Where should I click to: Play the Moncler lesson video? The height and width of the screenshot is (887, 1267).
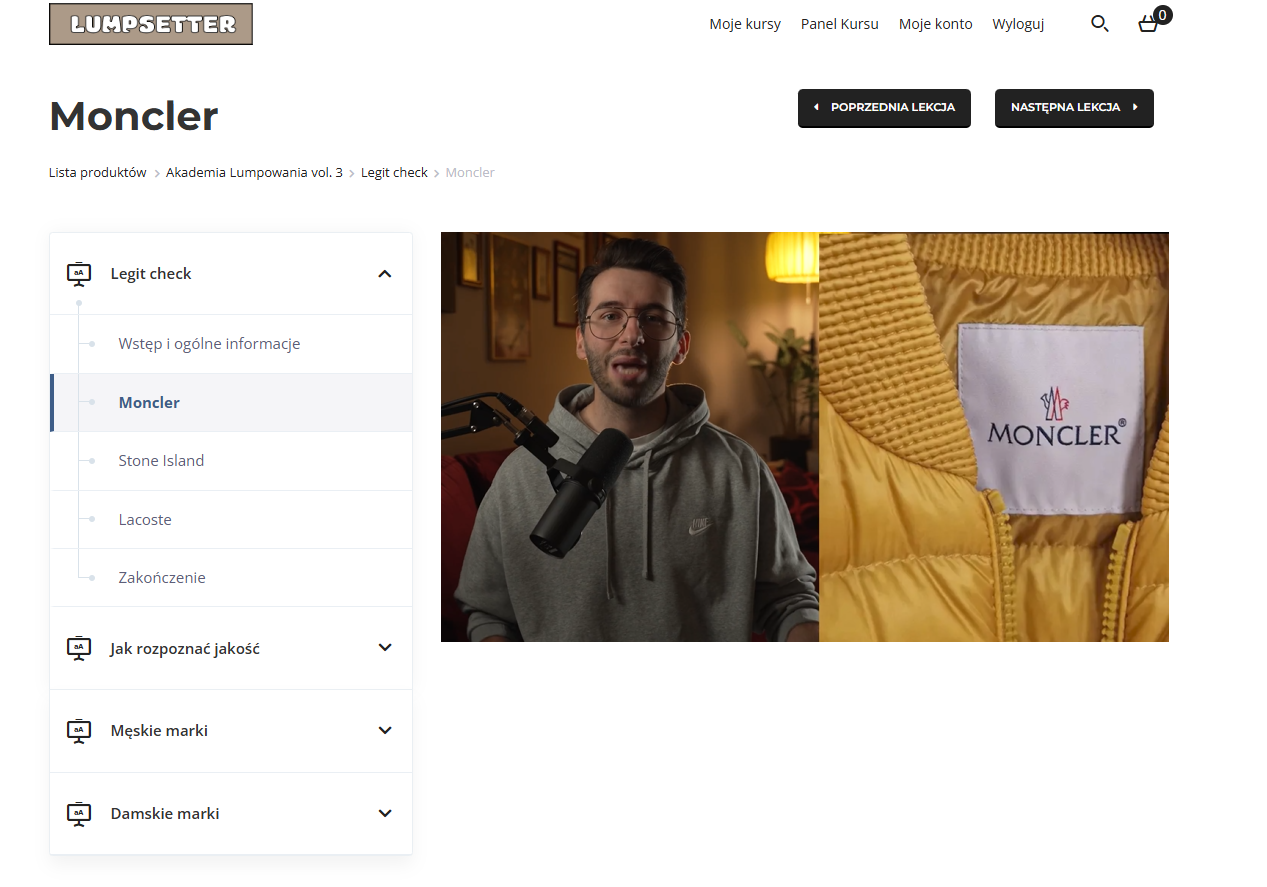[x=804, y=437]
